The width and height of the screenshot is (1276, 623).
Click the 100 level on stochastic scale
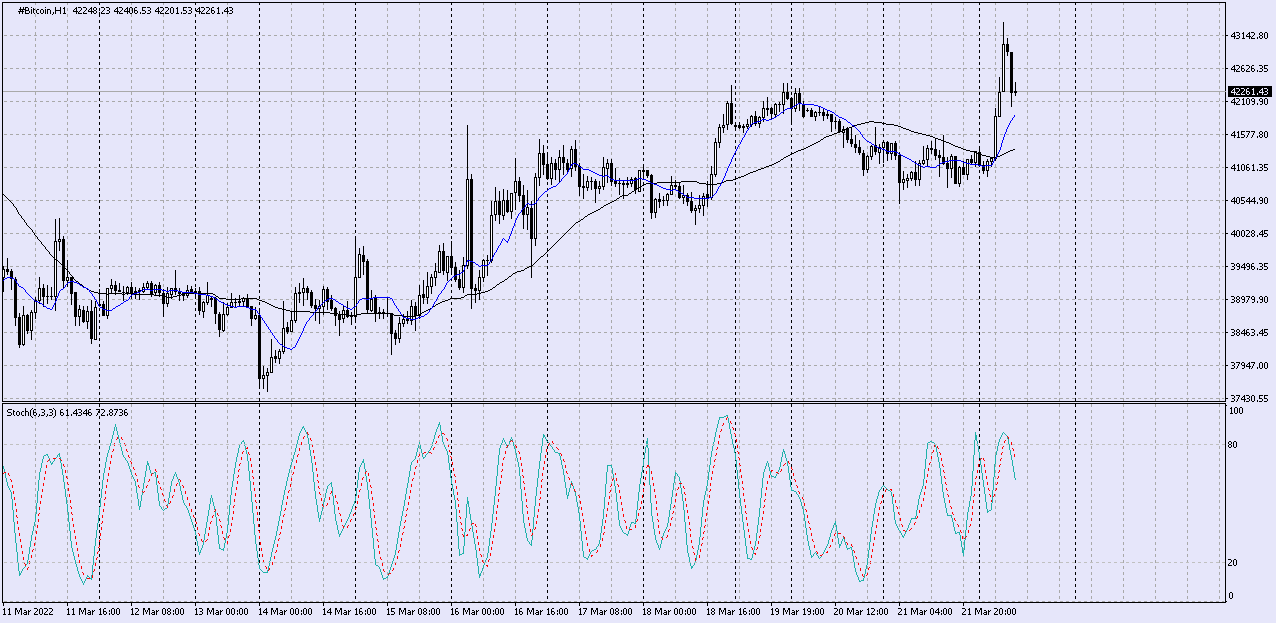click(x=1236, y=411)
